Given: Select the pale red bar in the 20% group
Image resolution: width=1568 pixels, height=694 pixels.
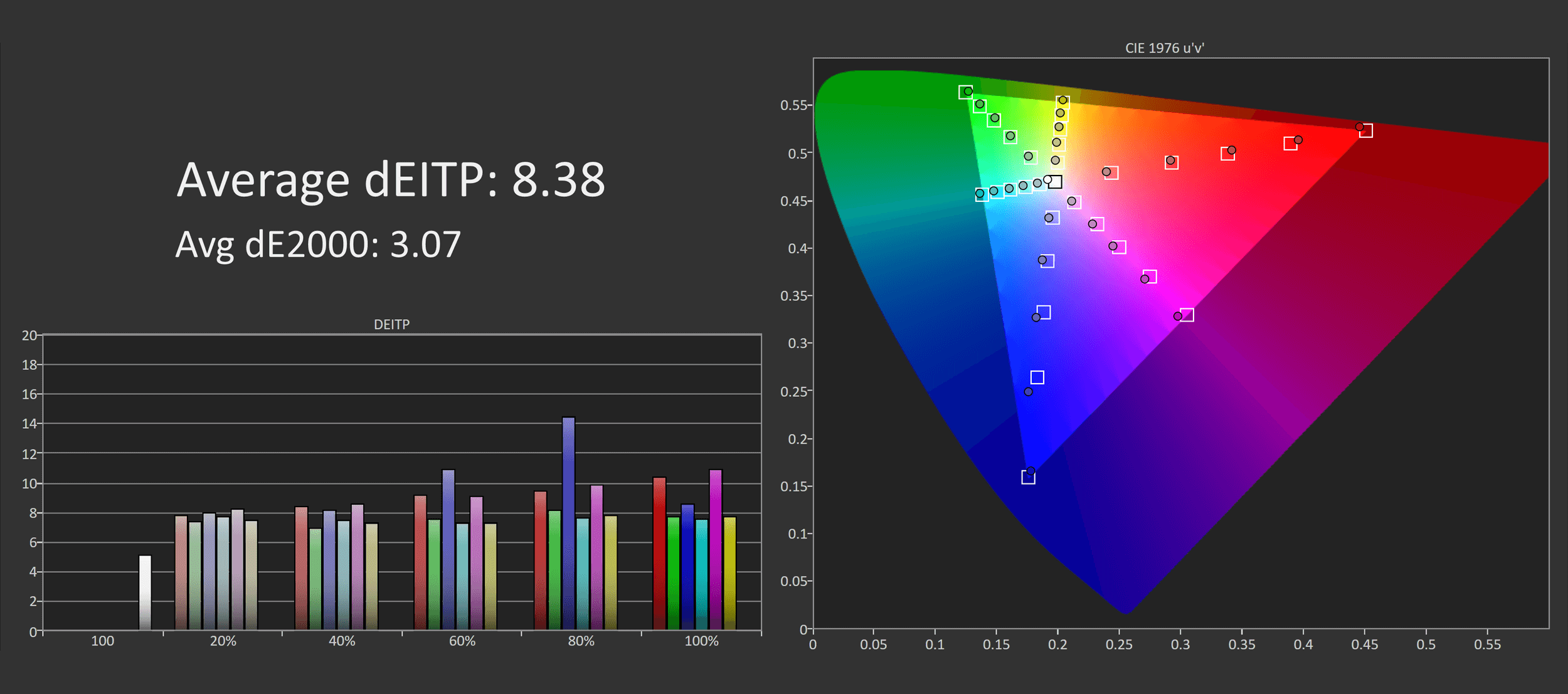Looking at the screenshot, I should (x=181, y=572).
